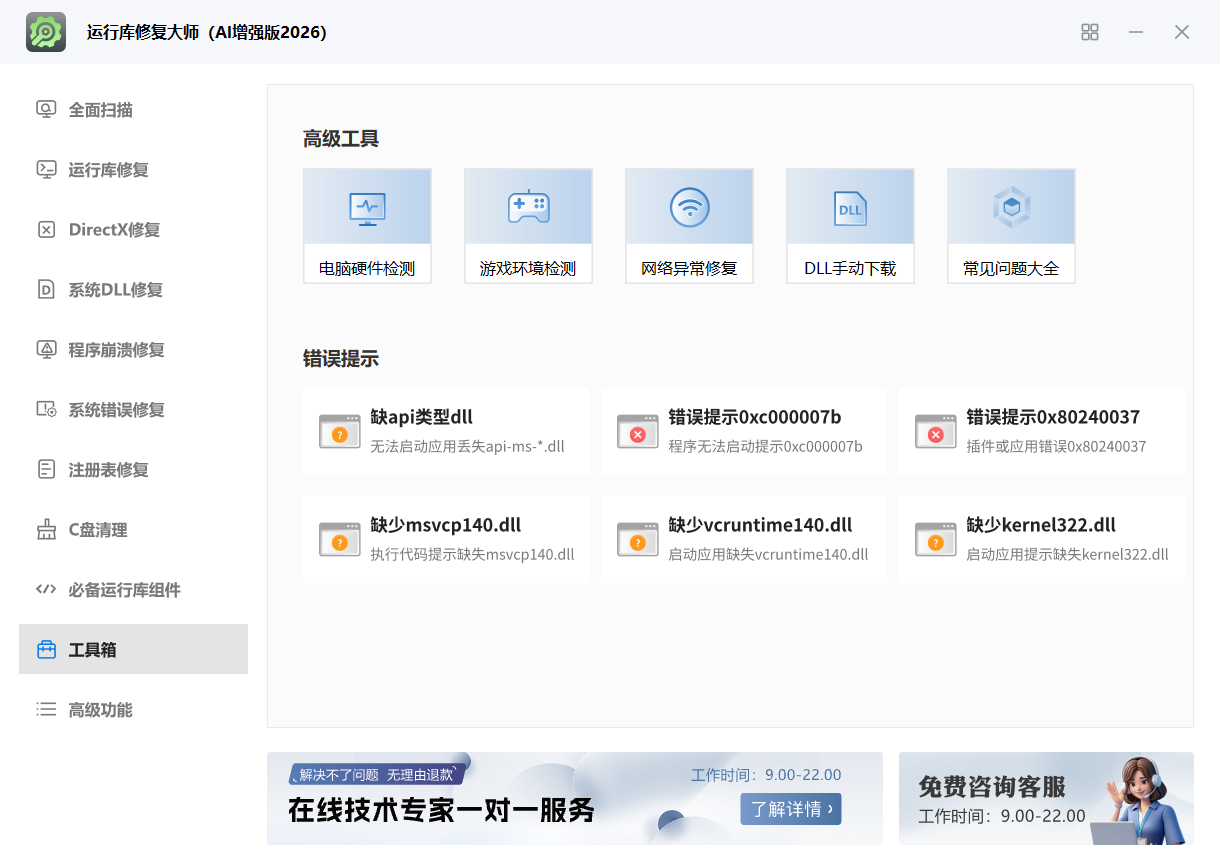Open the 网络异常修复 Wi-Fi icon tool

click(689, 208)
